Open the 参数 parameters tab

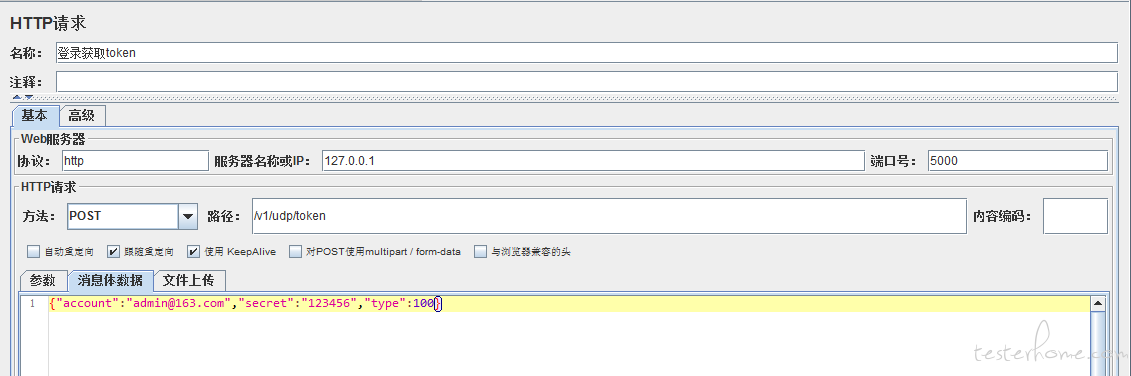point(43,280)
